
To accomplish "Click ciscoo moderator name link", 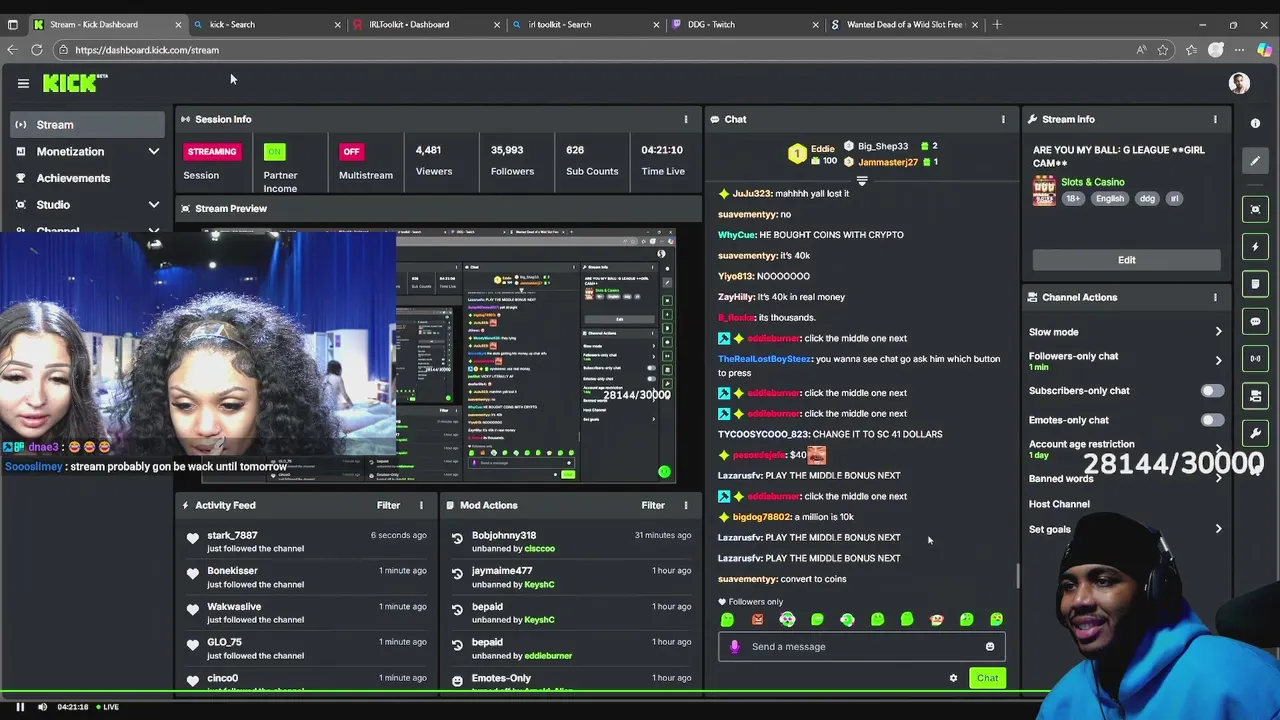I will 539,549.
